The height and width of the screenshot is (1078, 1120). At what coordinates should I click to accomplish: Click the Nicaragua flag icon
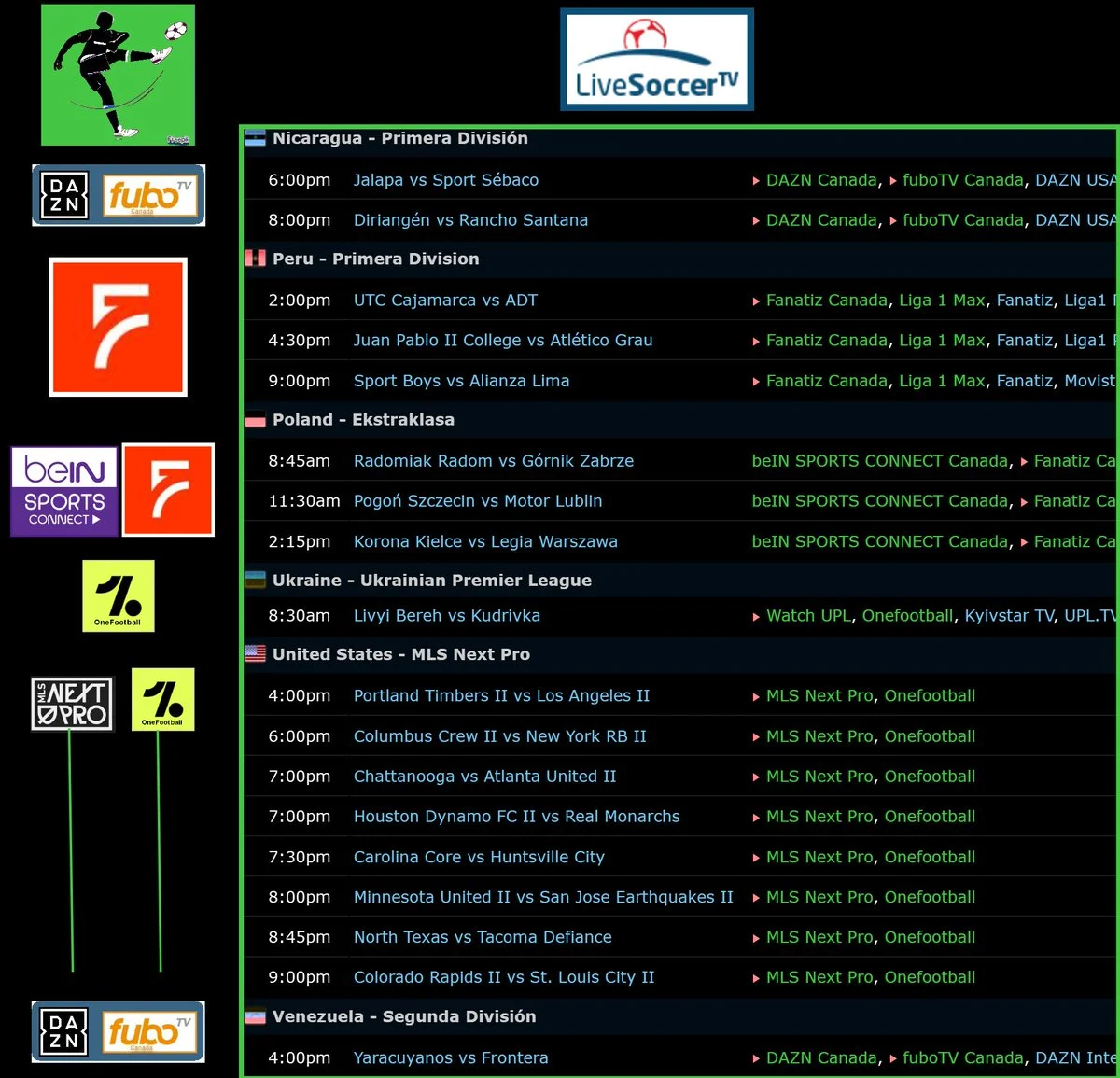[255, 138]
